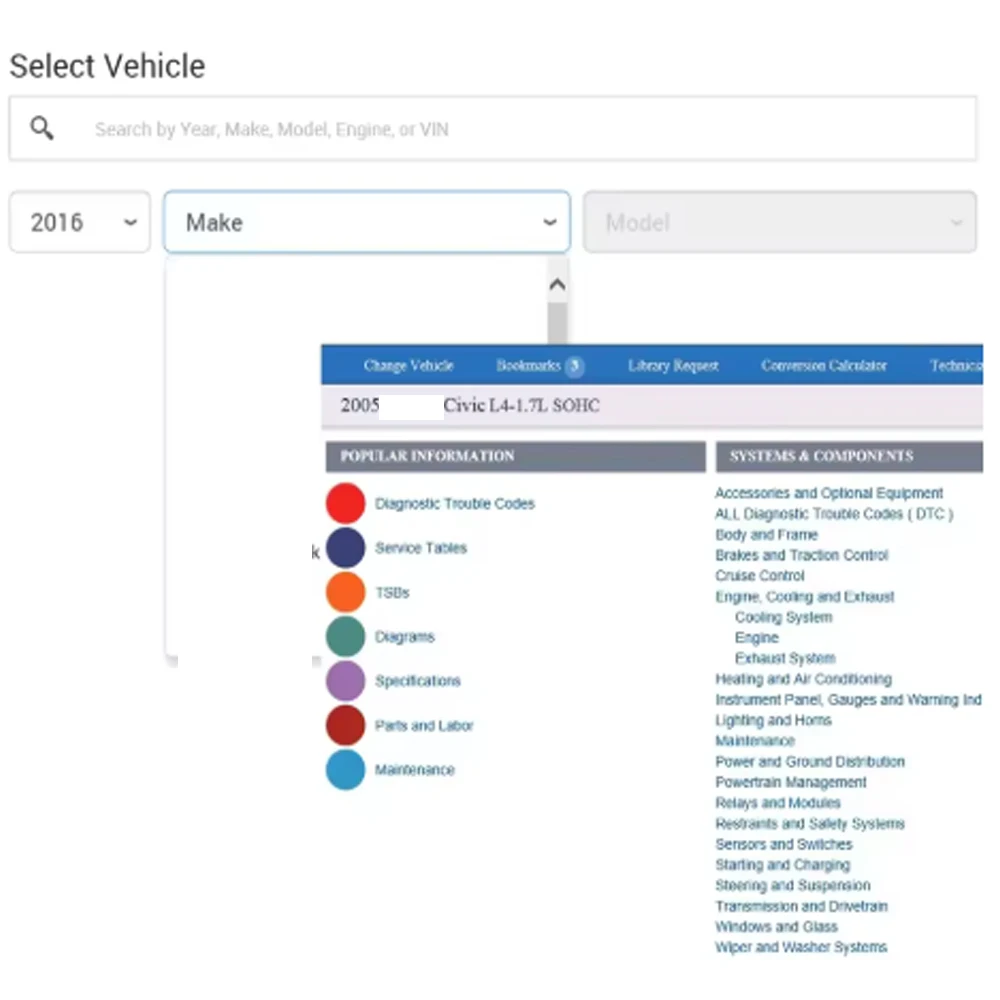1000x1000 pixels.
Task: Open Brakes and Traction Control
Action: (x=804, y=555)
